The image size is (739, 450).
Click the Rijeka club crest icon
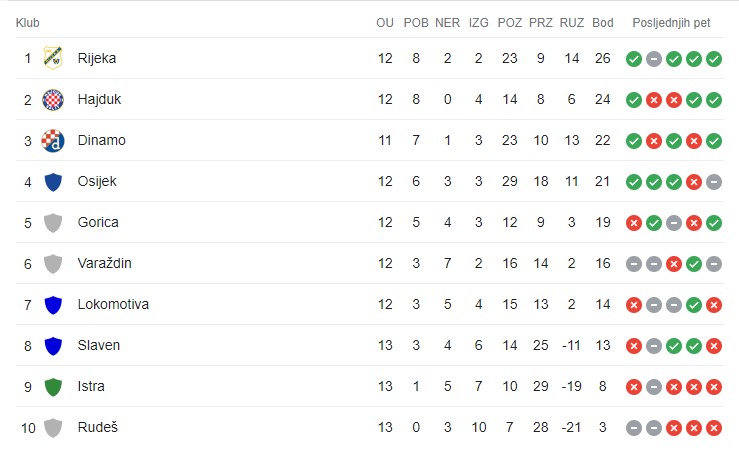(53, 58)
